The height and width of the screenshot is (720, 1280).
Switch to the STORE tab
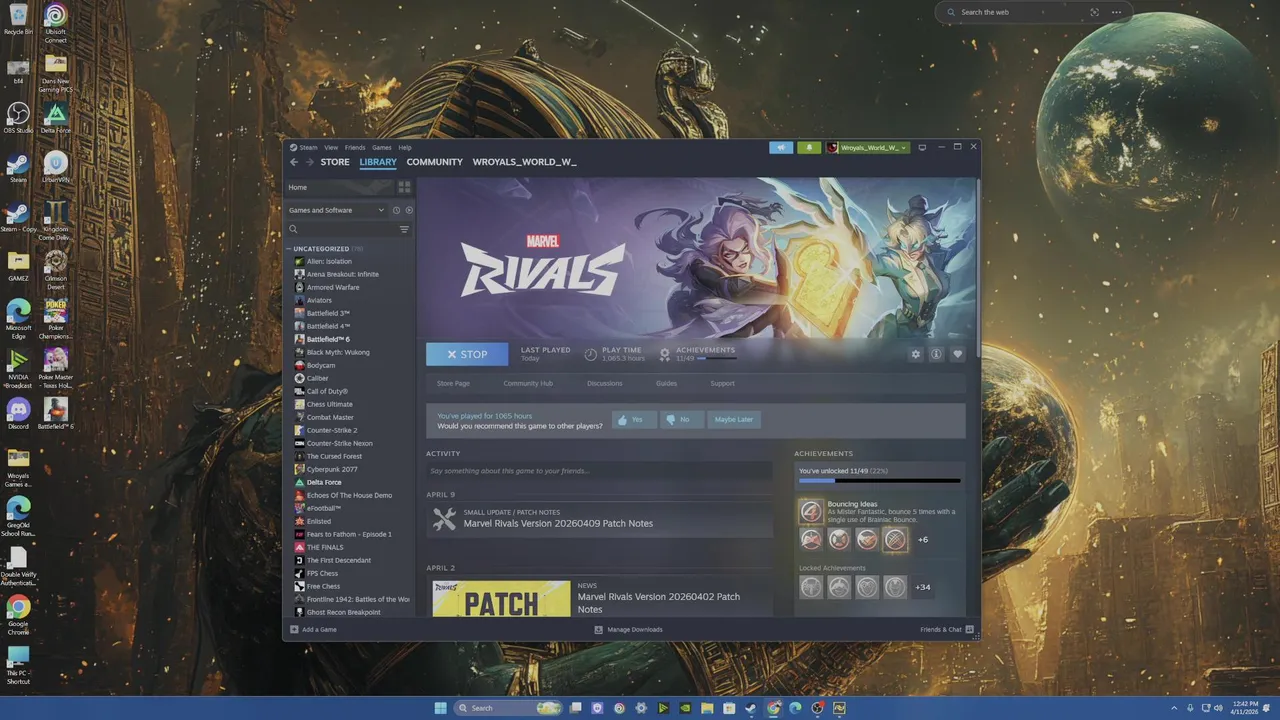(335, 162)
